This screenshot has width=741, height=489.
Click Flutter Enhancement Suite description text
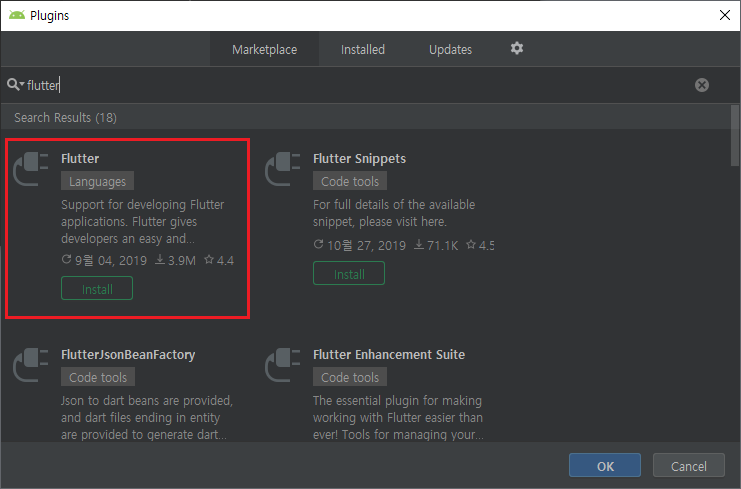pos(398,418)
